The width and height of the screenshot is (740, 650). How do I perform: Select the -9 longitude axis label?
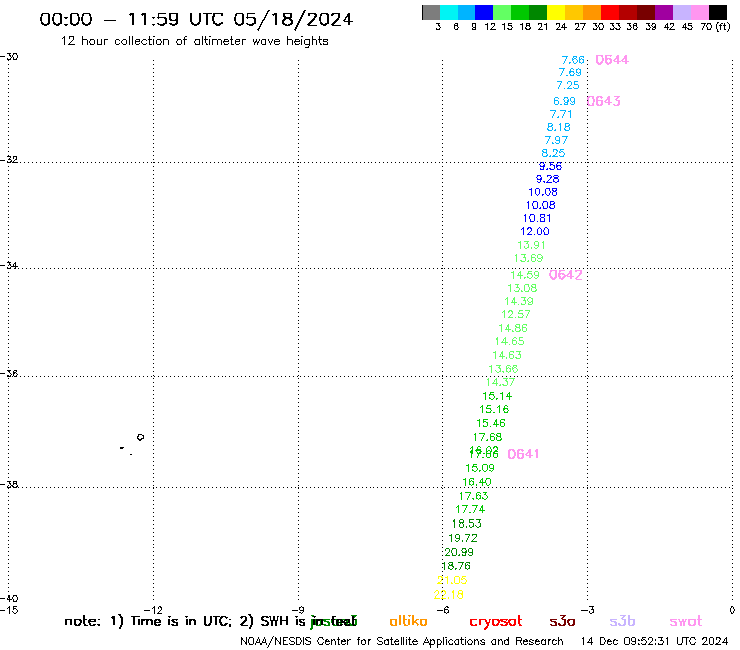click(x=298, y=610)
